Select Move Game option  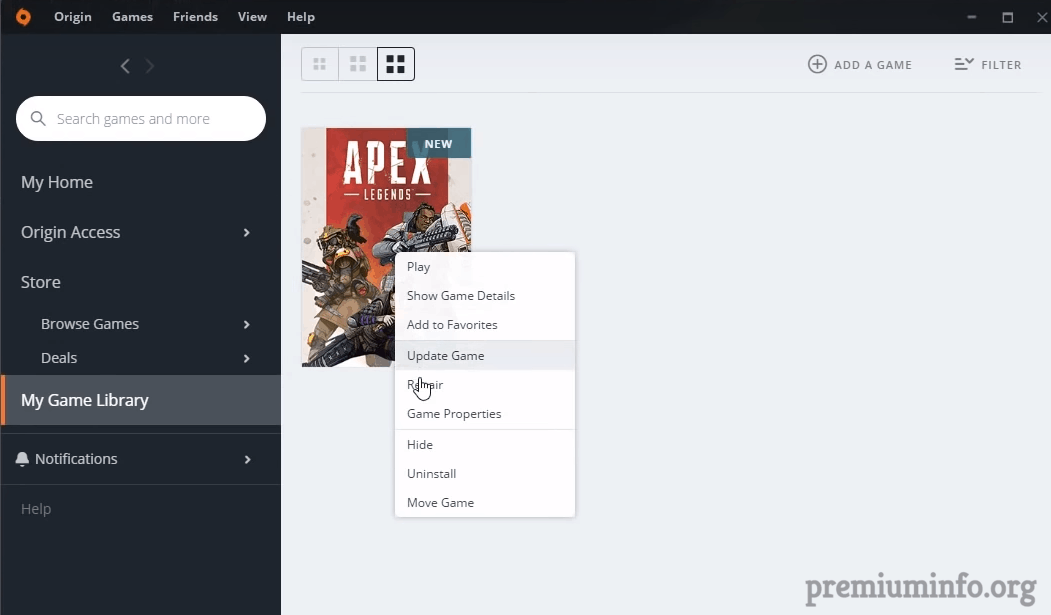pyautogui.click(x=485, y=502)
